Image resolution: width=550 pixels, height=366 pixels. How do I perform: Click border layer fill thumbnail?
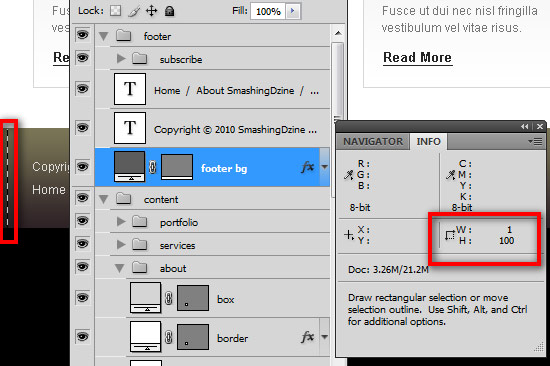[146, 337]
